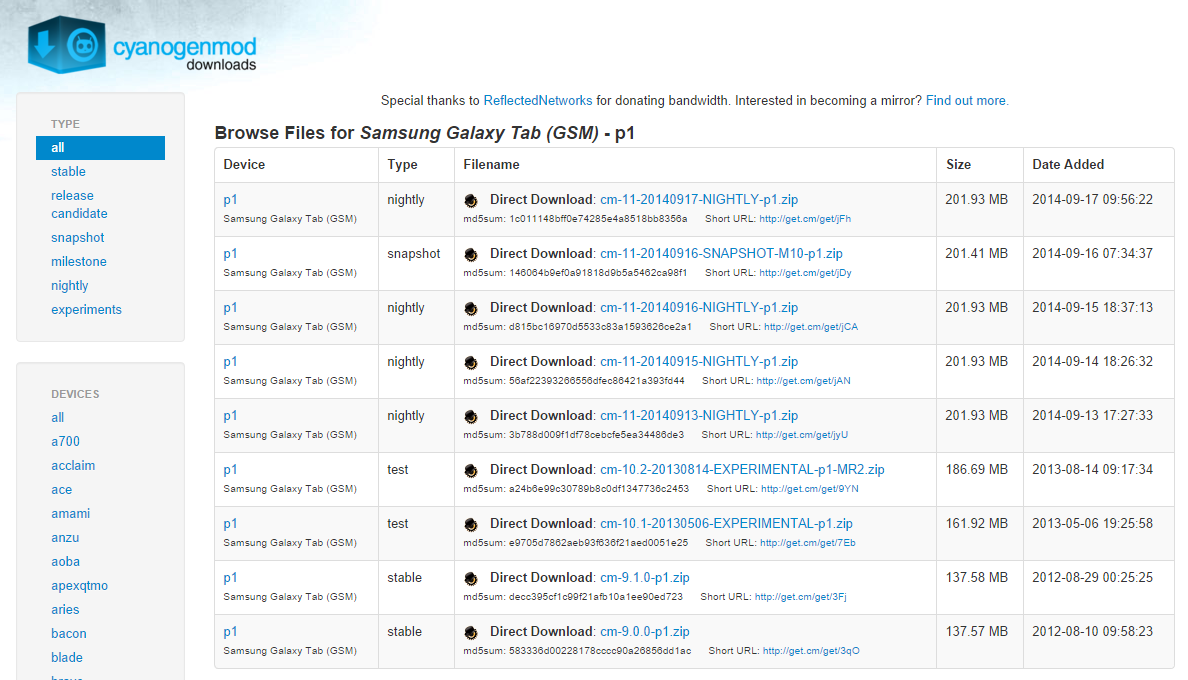Download cm-11-20140916-SNAPSHOT-M10-p1.zip
Viewport: 1188px width, 680px height.
point(721,254)
